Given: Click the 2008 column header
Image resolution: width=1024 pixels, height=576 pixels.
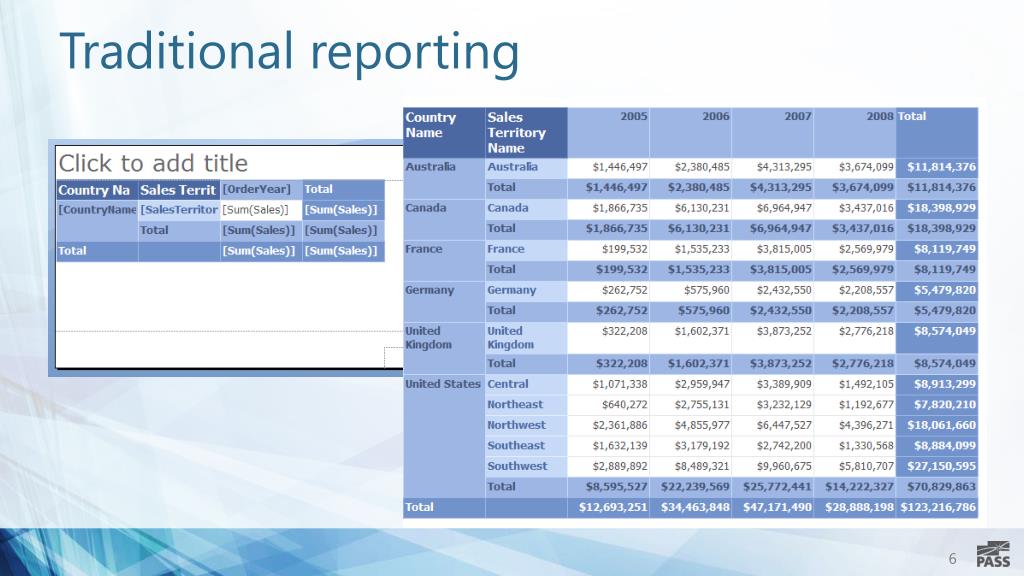Looking at the screenshot, I should (855, 133).
